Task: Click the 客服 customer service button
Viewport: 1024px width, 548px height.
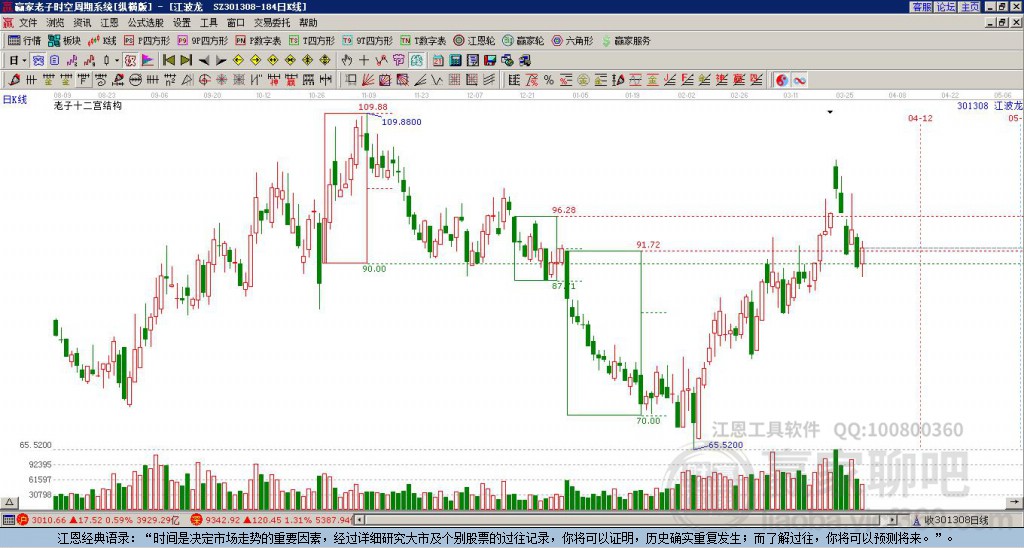Action: pos(921,7)
